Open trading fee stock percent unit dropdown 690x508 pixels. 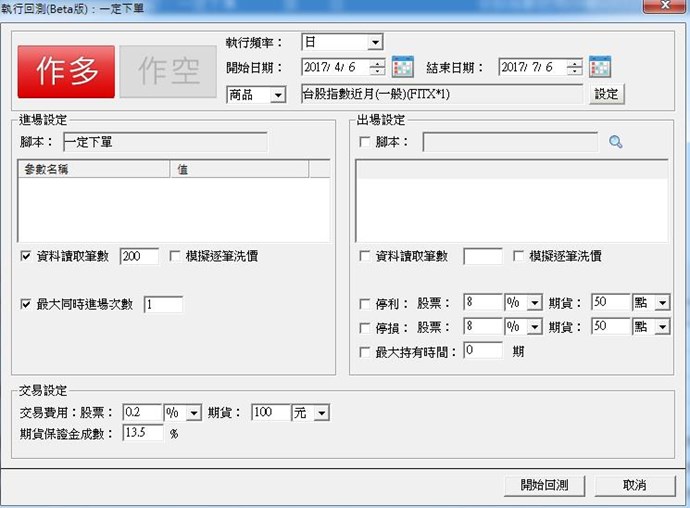click(x=194, y=412)
